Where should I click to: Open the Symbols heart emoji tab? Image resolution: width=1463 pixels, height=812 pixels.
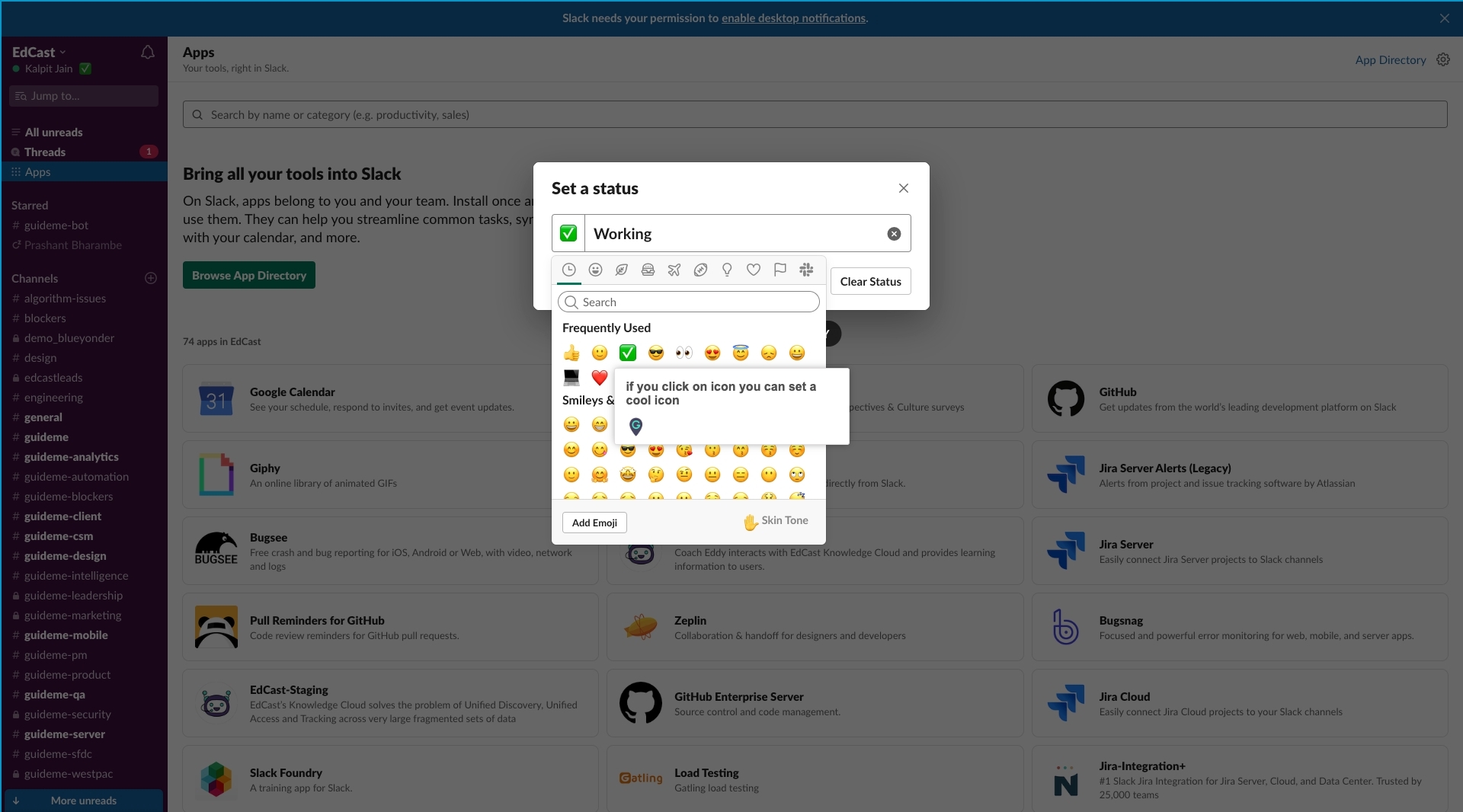[754, 270]
